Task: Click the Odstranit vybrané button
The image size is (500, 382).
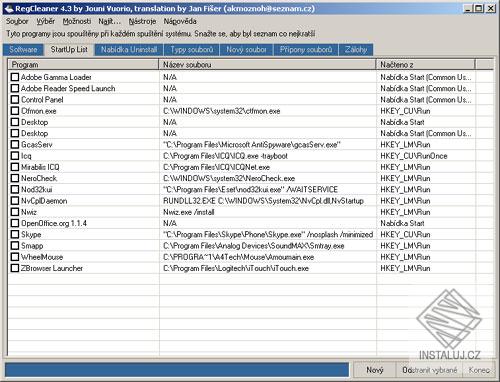Action: (x=430, y=370)
